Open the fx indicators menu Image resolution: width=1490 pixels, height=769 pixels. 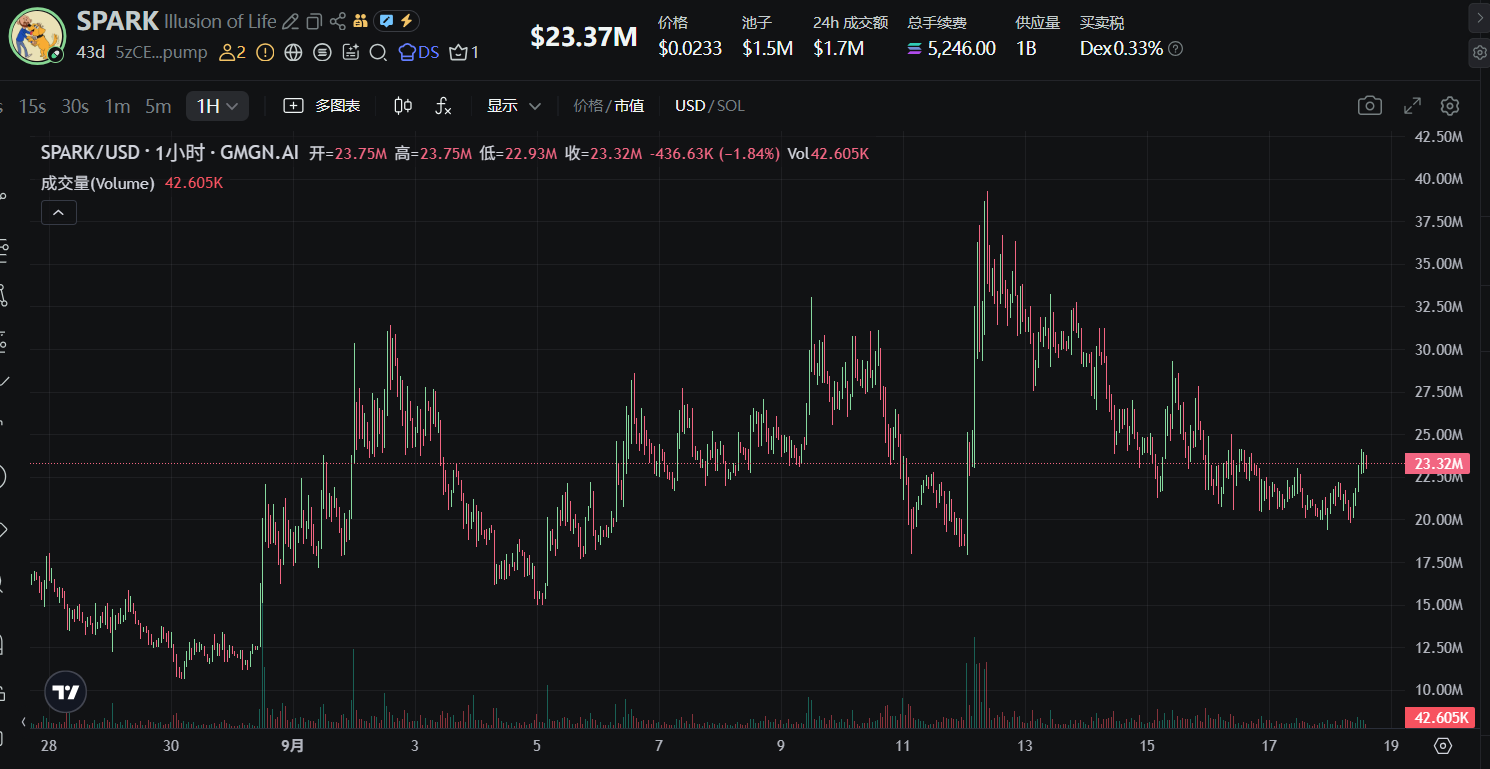click(443, 106)
